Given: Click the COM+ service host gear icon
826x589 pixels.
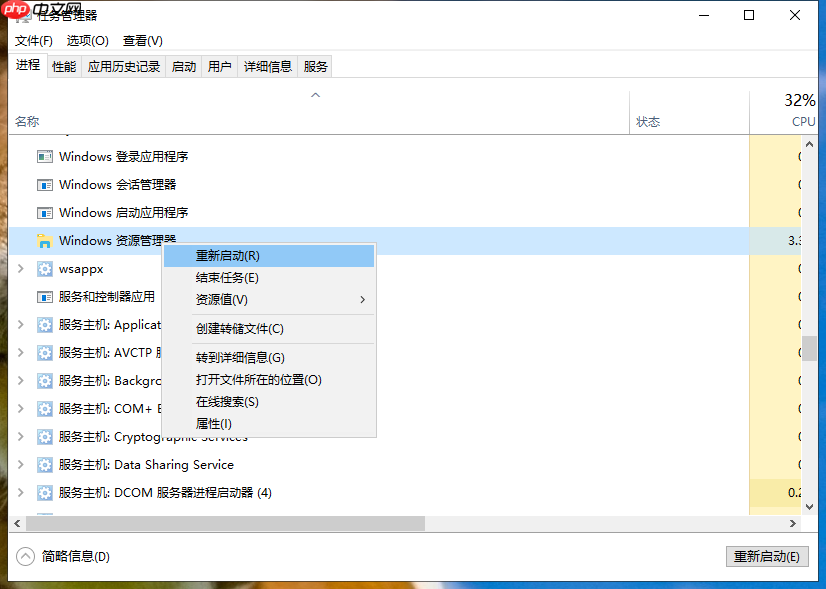Looking at the screenshot, I should [x=44, y=408].
